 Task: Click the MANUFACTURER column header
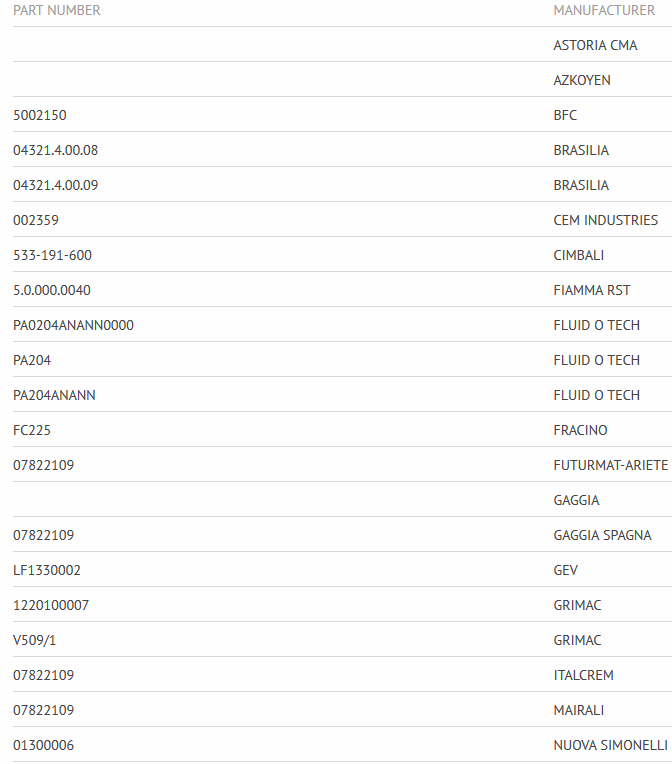[604, 10]
